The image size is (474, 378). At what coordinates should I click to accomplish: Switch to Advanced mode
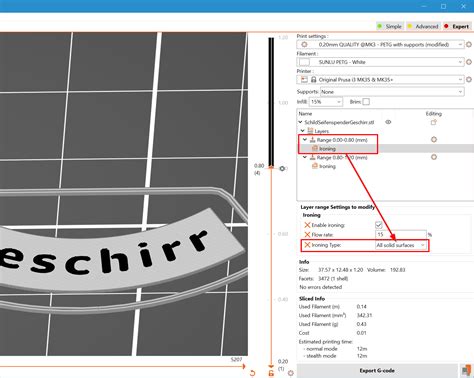click(423, 26)
